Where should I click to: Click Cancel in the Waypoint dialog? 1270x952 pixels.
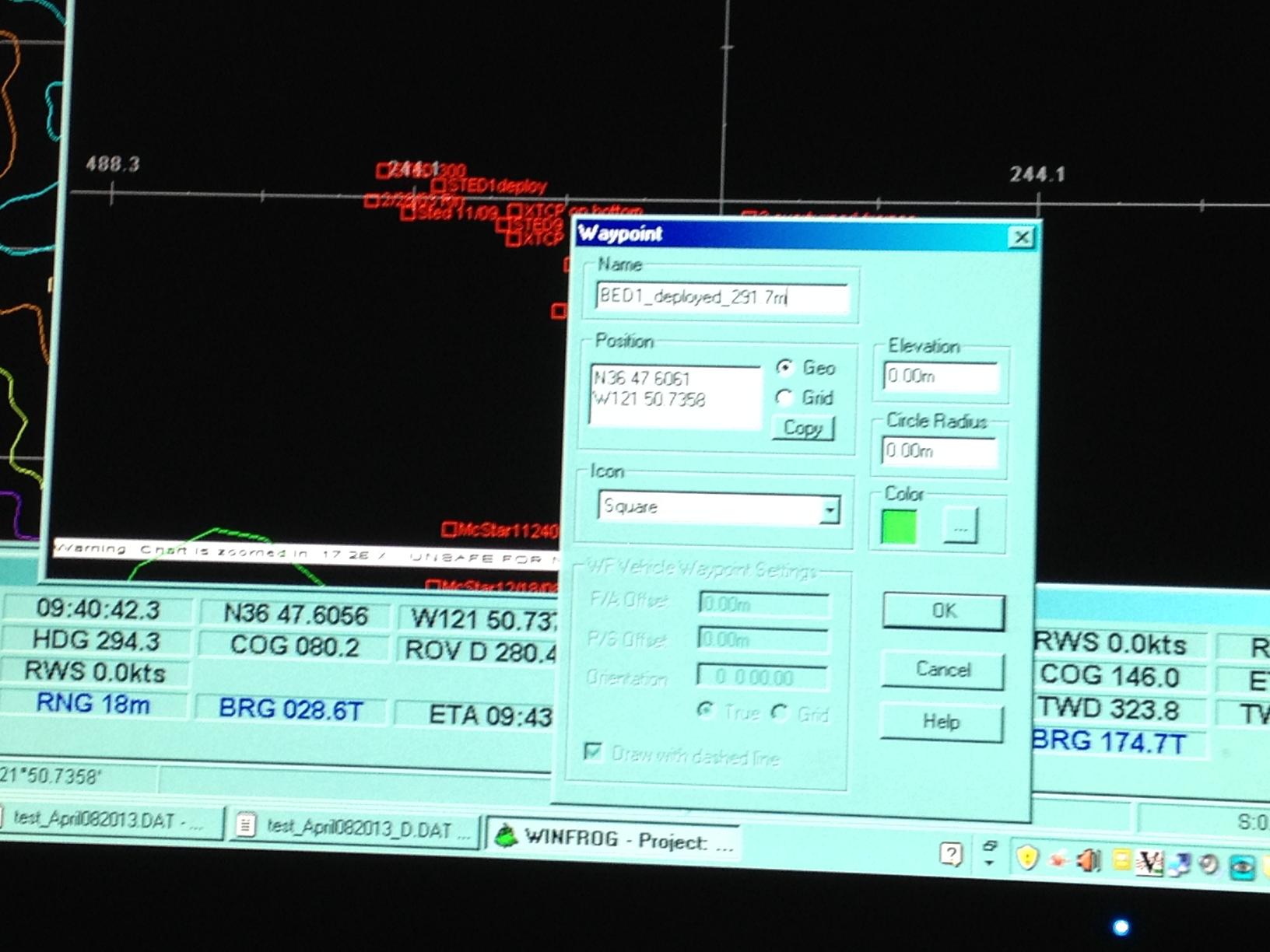coord(942,670)
